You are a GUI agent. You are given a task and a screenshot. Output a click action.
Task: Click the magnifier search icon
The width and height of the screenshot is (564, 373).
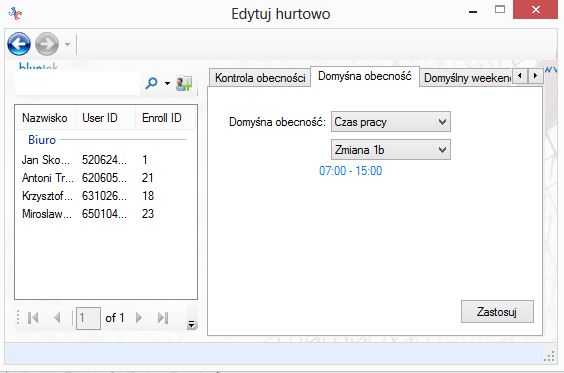click(151, 83)
